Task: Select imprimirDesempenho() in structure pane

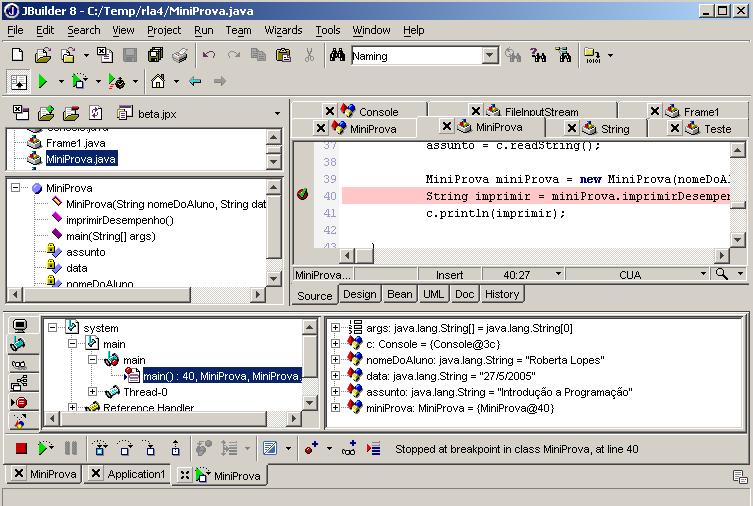Action: point(120,220)
